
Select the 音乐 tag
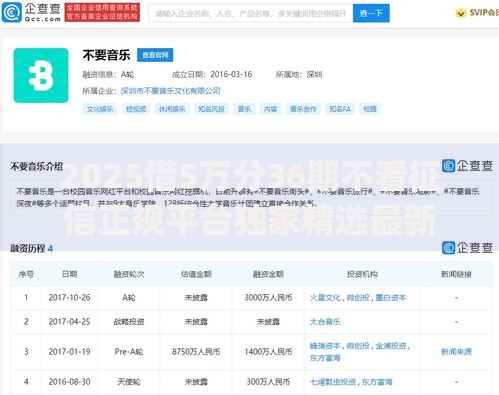(244, 109)
